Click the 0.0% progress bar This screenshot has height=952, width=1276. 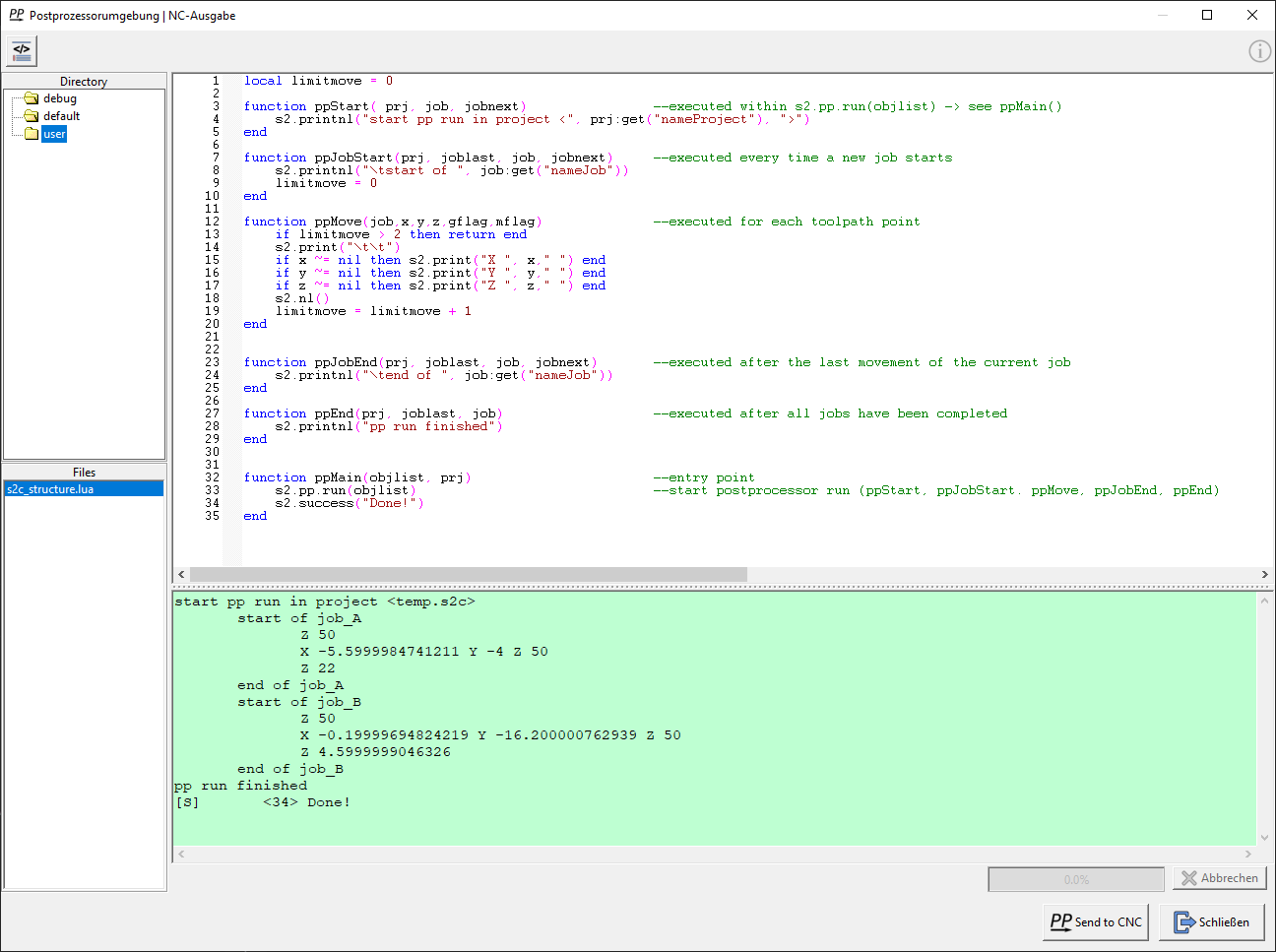click(x=1076, y=879)
